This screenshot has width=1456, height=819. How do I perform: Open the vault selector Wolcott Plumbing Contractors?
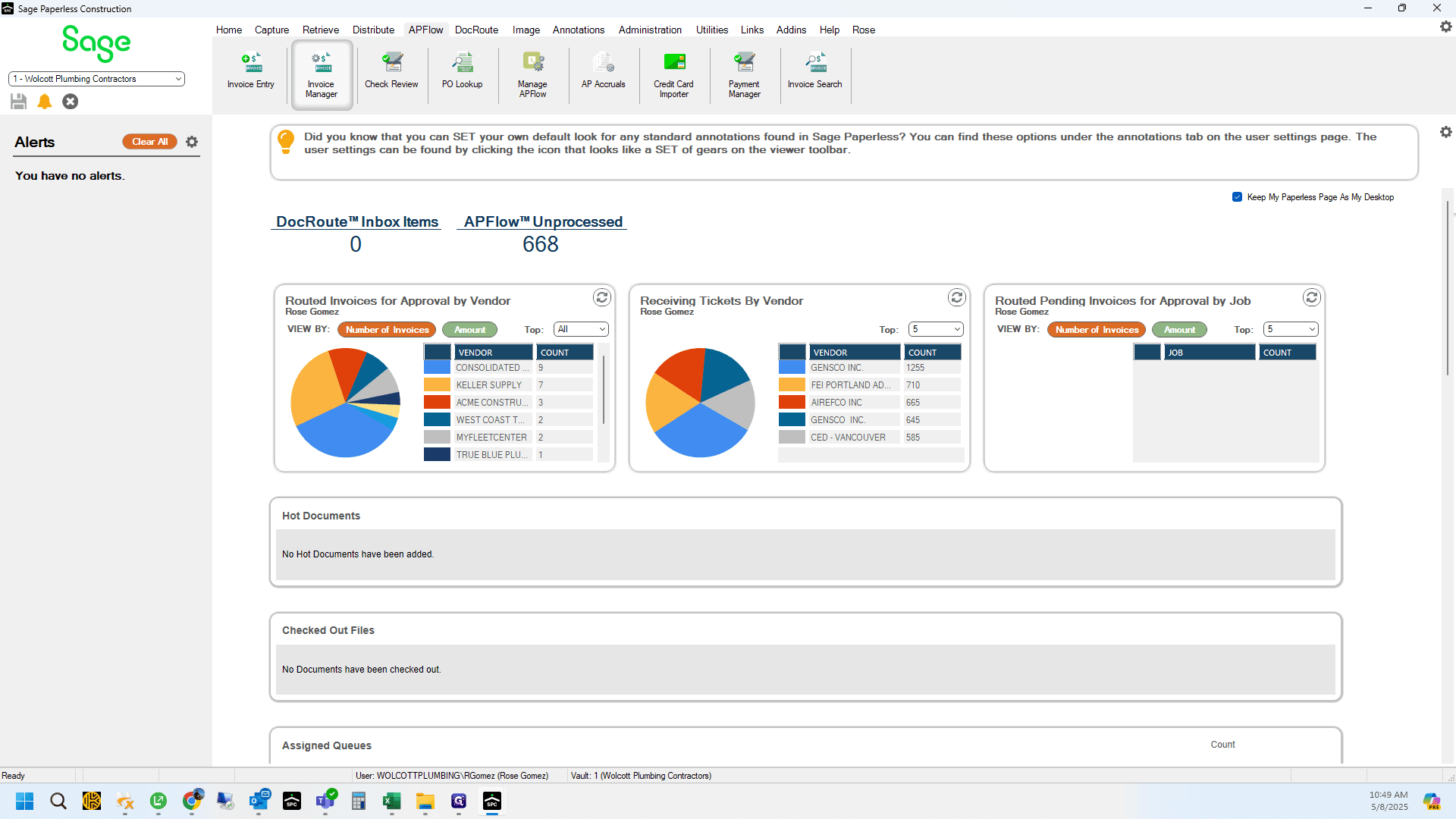pos(96,79)
